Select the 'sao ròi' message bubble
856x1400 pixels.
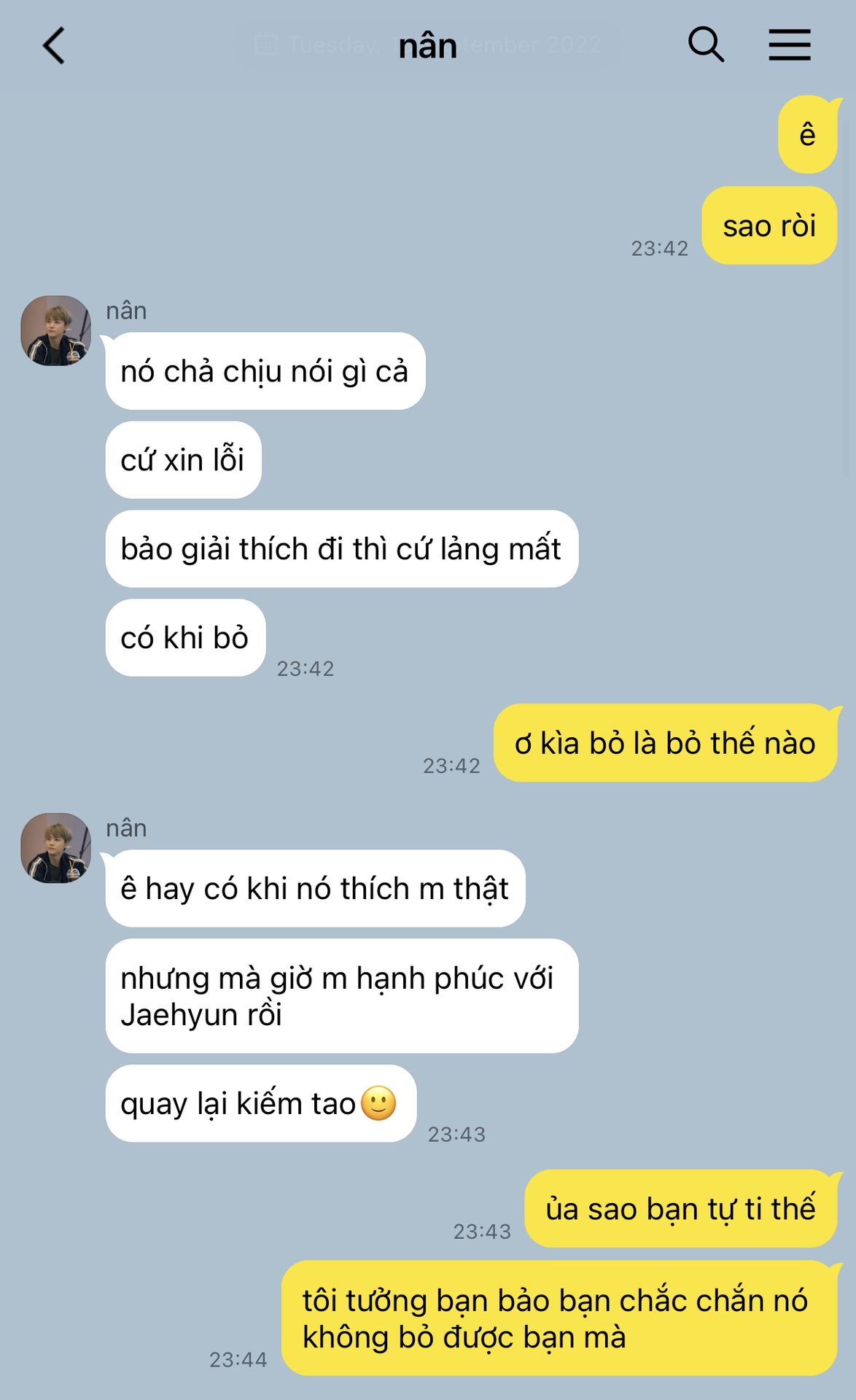pyautogui.click(x=769, y=225)
